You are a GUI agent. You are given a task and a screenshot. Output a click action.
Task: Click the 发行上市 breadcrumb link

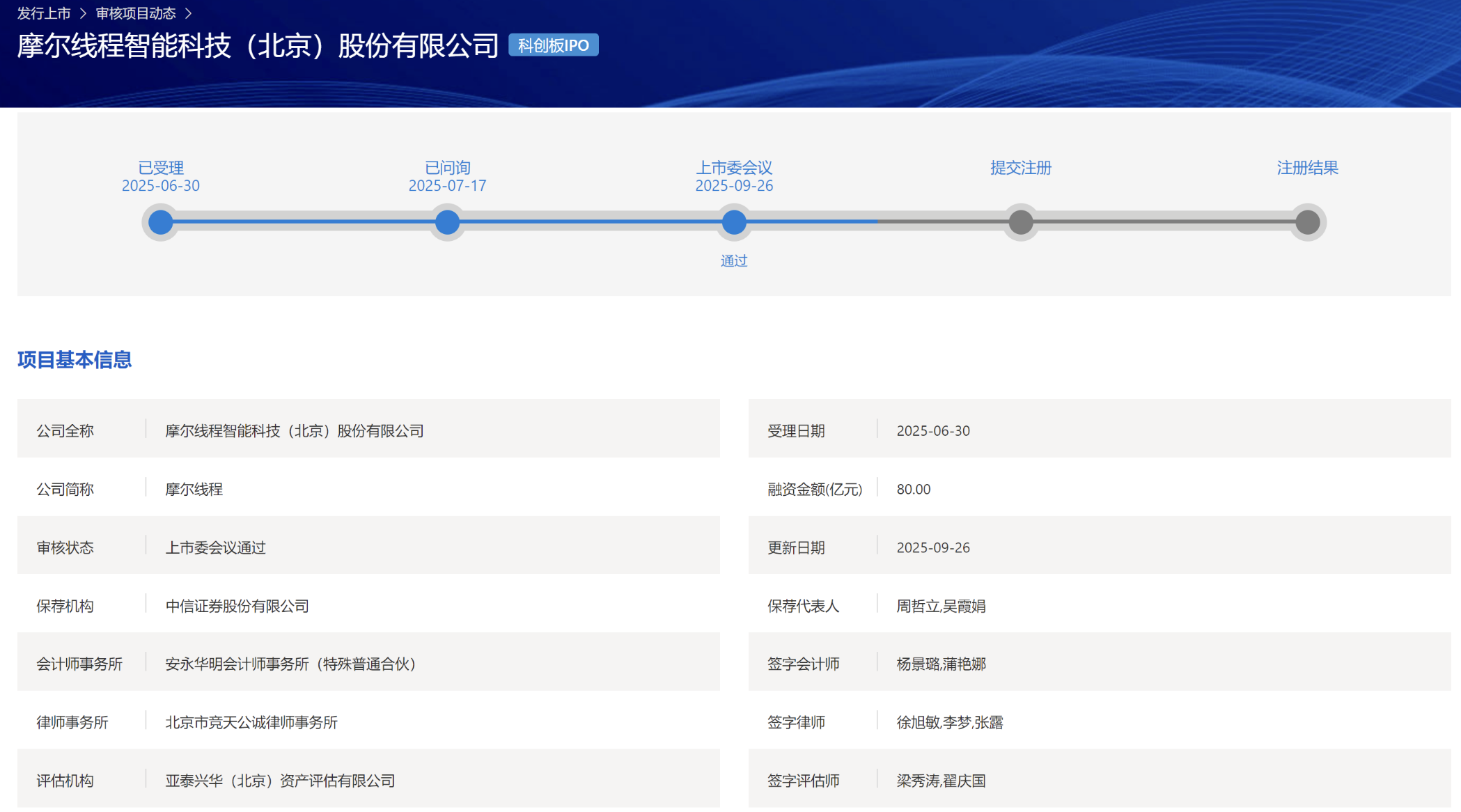(x=44, y=13)
